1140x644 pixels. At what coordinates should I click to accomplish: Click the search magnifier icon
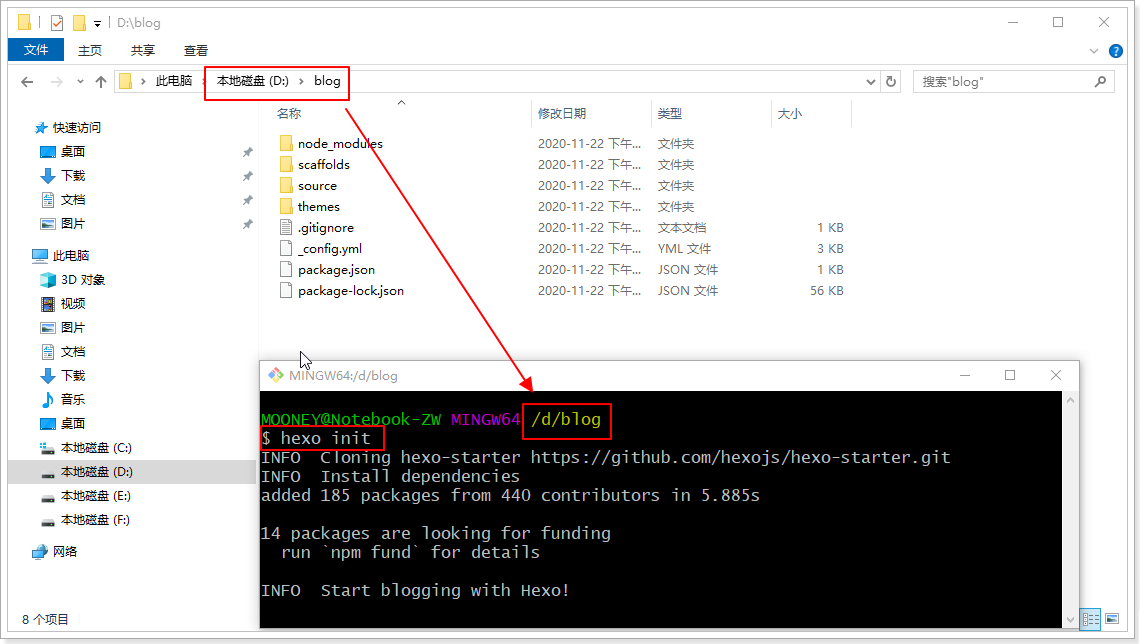tap(1100, 81)
